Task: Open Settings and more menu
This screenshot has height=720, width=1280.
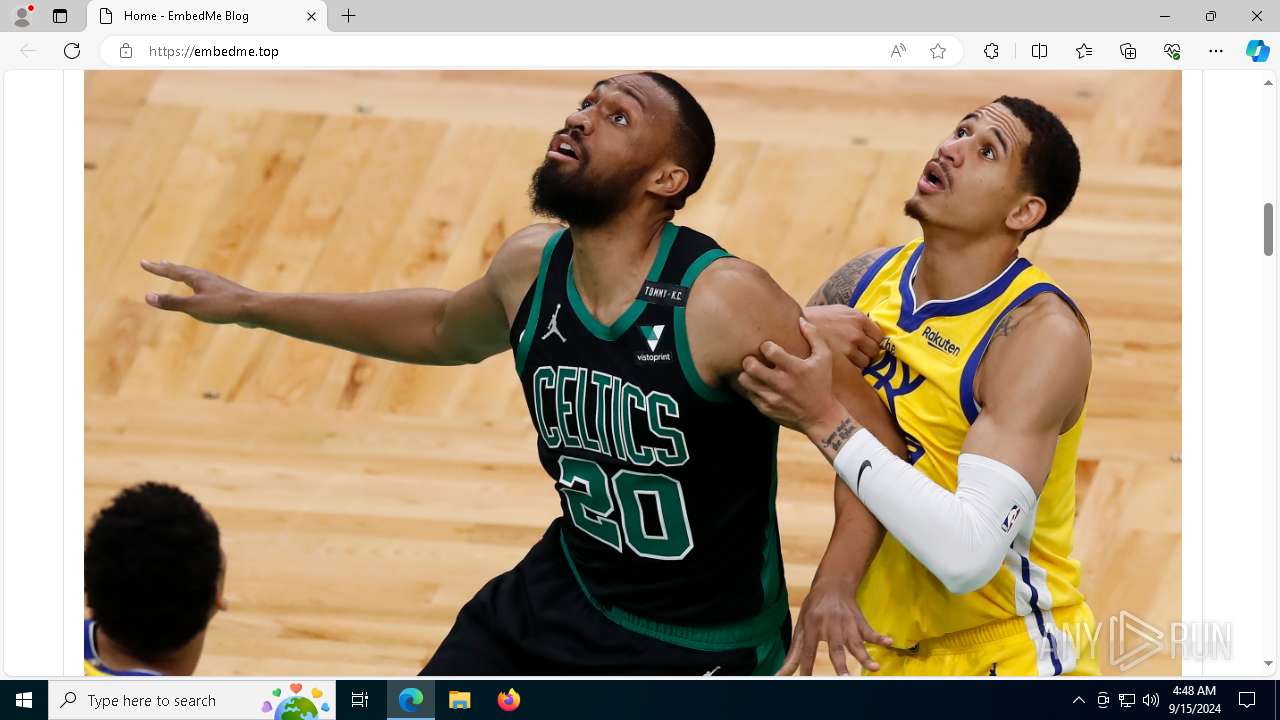Action: point(1216,51)
